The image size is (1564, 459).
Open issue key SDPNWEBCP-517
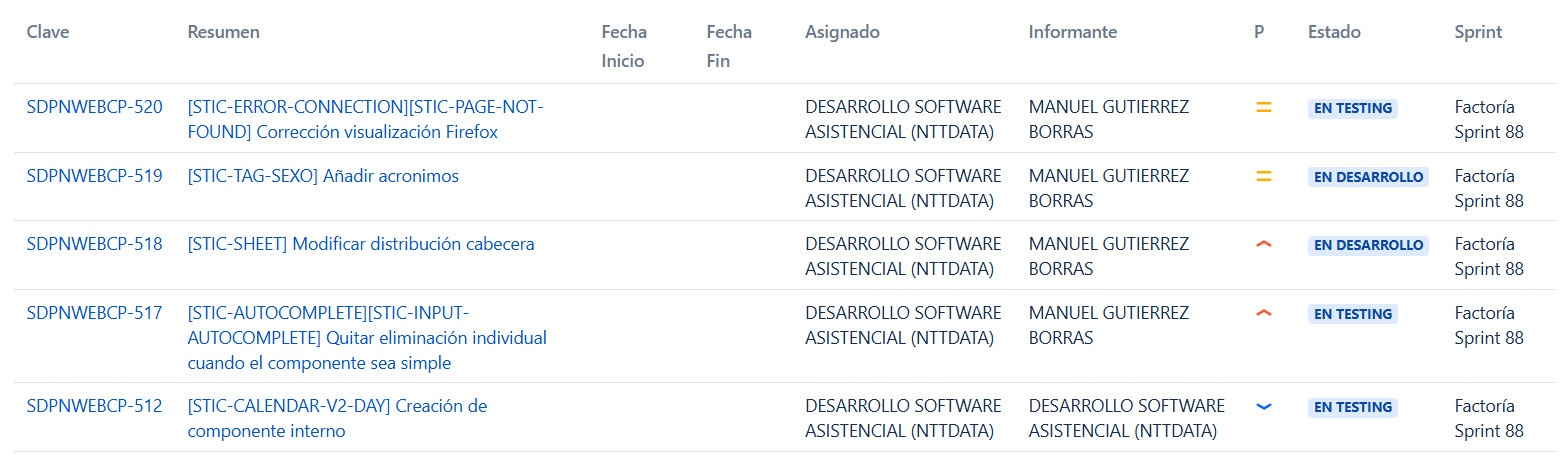pyautogui.click(x=94, y=313)
